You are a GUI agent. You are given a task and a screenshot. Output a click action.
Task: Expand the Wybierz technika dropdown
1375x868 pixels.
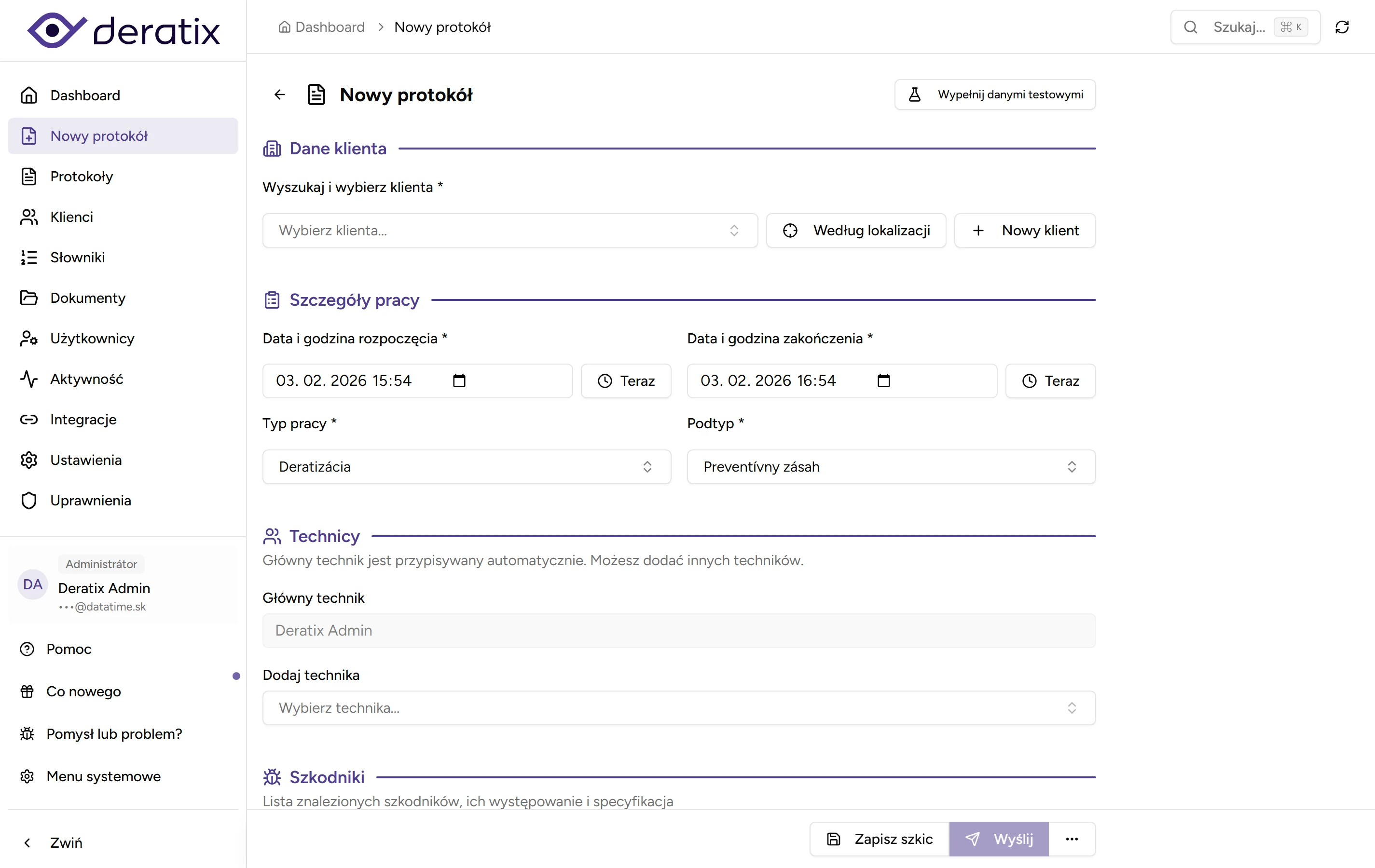pyautogui.click(x=678, y=707)
